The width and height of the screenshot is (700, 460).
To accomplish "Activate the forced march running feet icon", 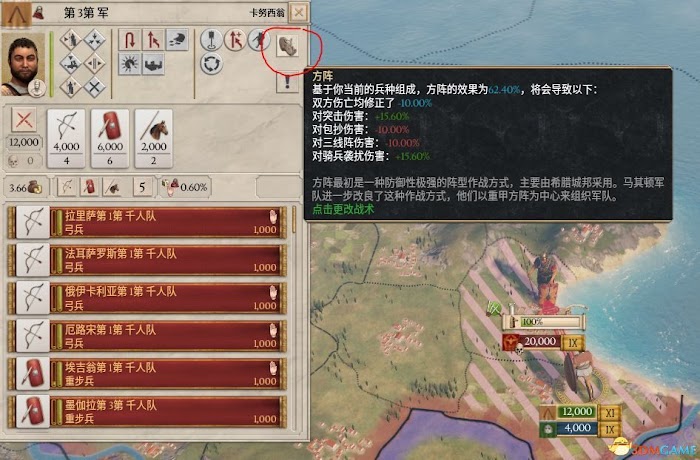I will 177,40.
